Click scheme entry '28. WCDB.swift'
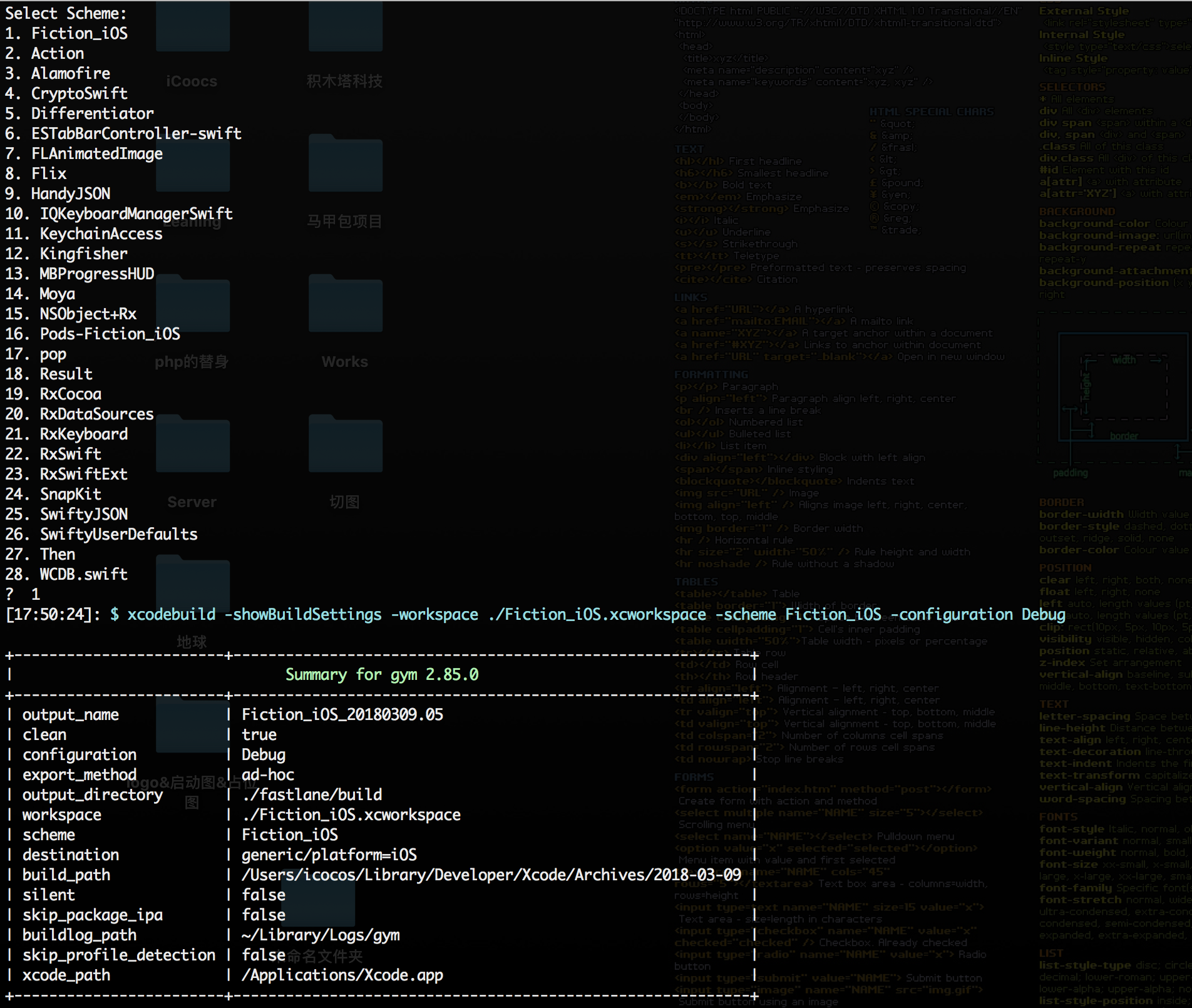The height and width of the screenshot is (1008, 1192). tap(66, 574)
